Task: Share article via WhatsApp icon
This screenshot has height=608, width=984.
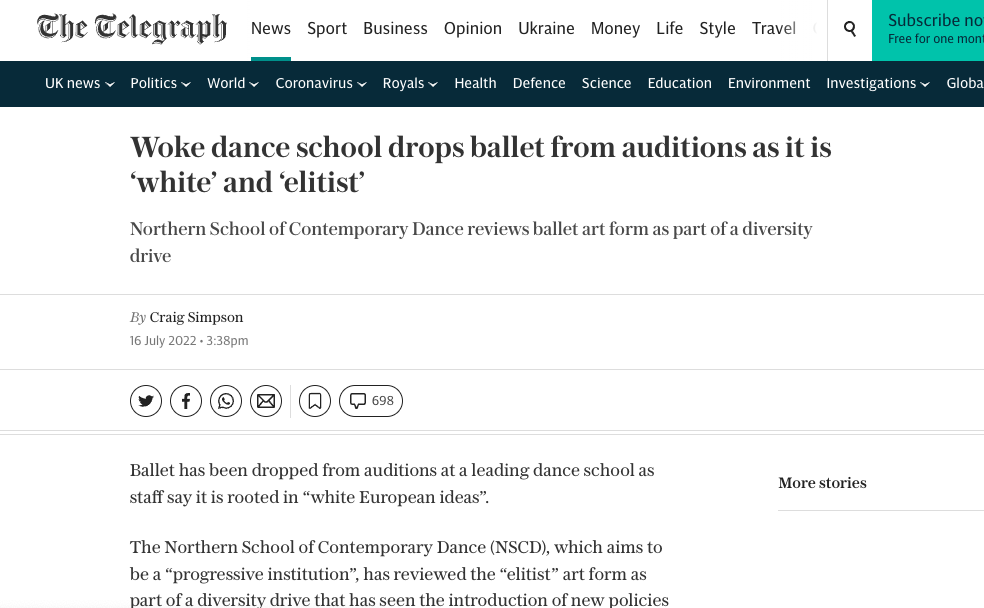Action: point(226,401)
